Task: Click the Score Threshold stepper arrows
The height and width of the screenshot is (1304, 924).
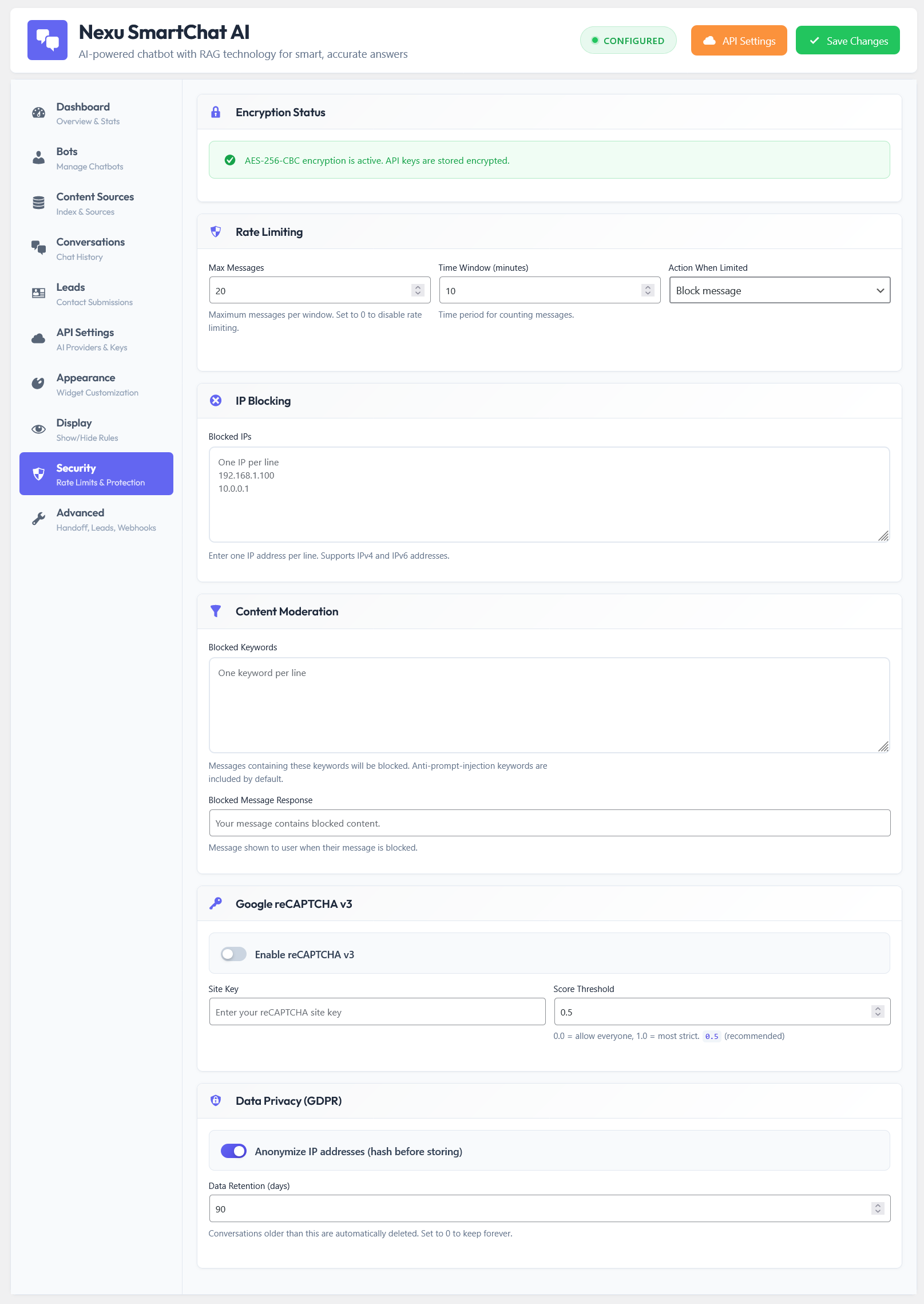Action: pyautogui.click(x=878, y=1011)
